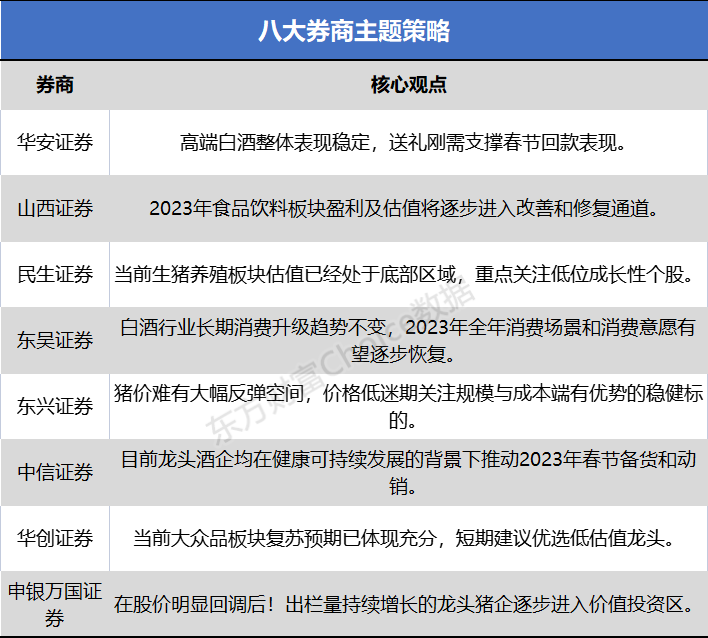Click the 目前龙头酒企 viewpoint text
The height and width of the screenshot is (638, 708).
(408, 472)
